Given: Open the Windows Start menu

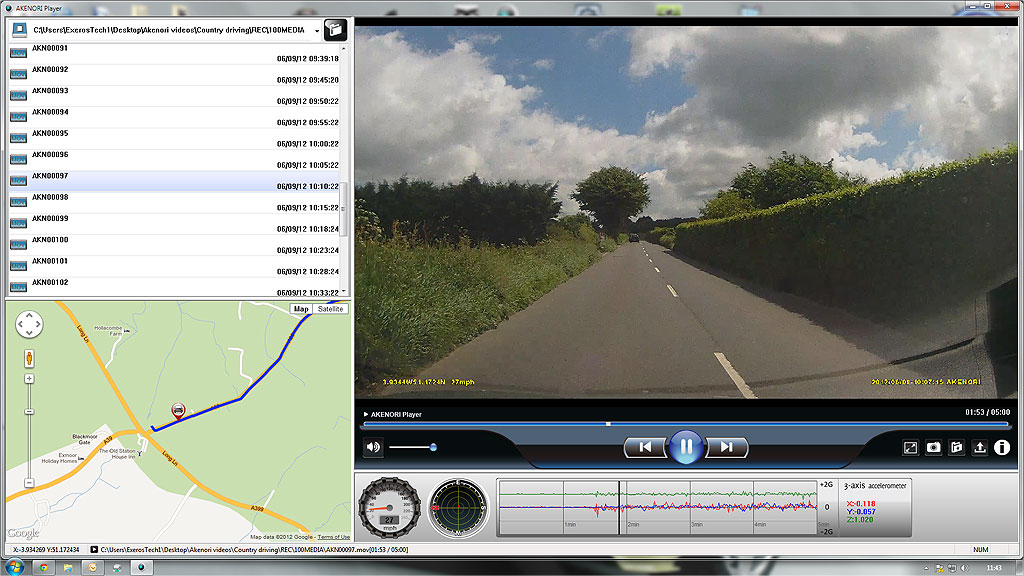Looking at the screenshot, I should click(14, 567).
